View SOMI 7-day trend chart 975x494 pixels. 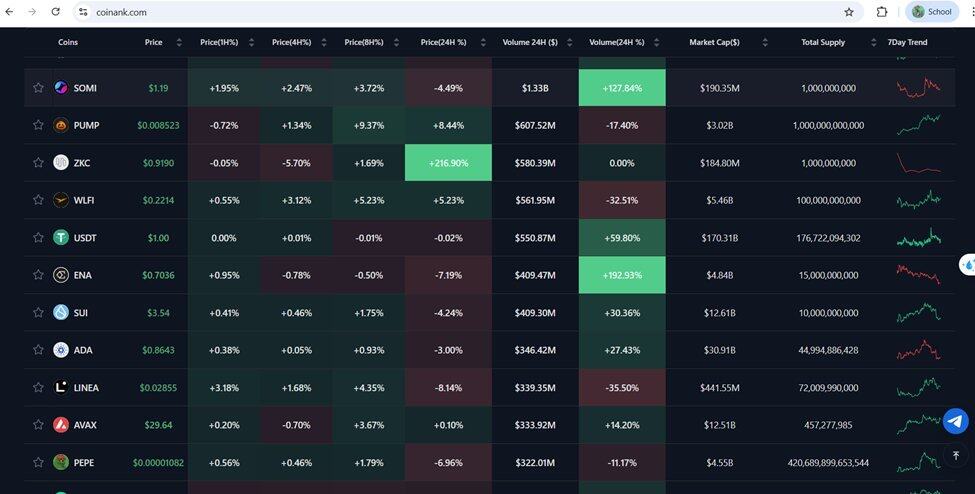918,87
